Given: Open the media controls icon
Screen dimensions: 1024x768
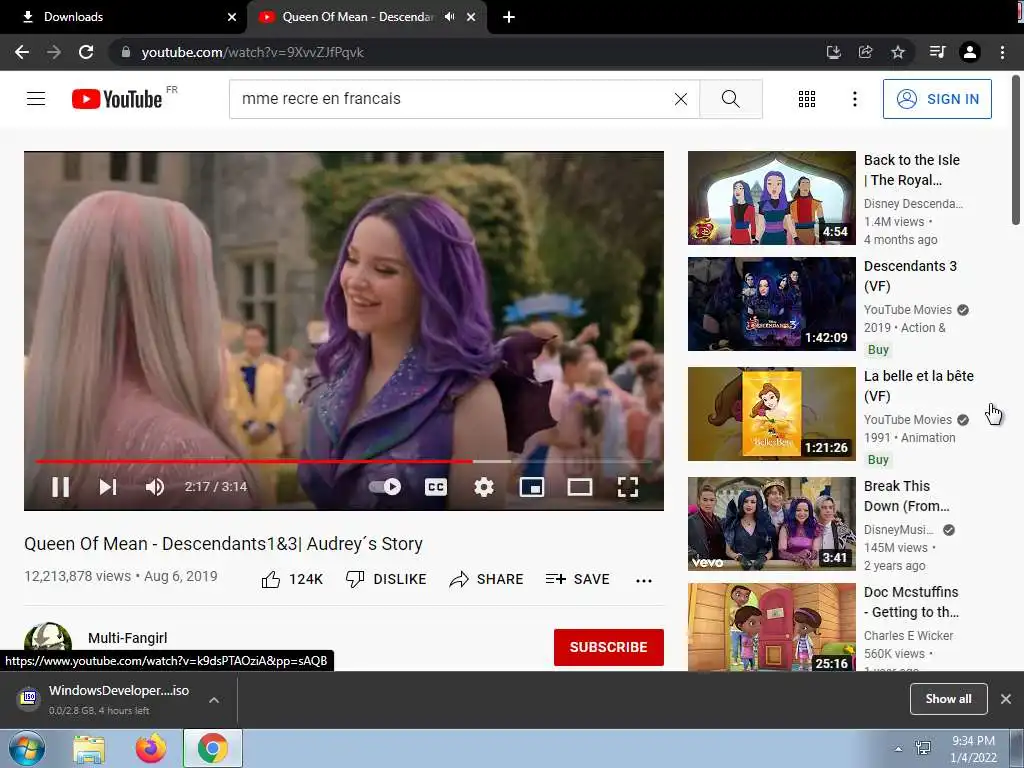Looking at the screenshot, I should tap(937, 52).
